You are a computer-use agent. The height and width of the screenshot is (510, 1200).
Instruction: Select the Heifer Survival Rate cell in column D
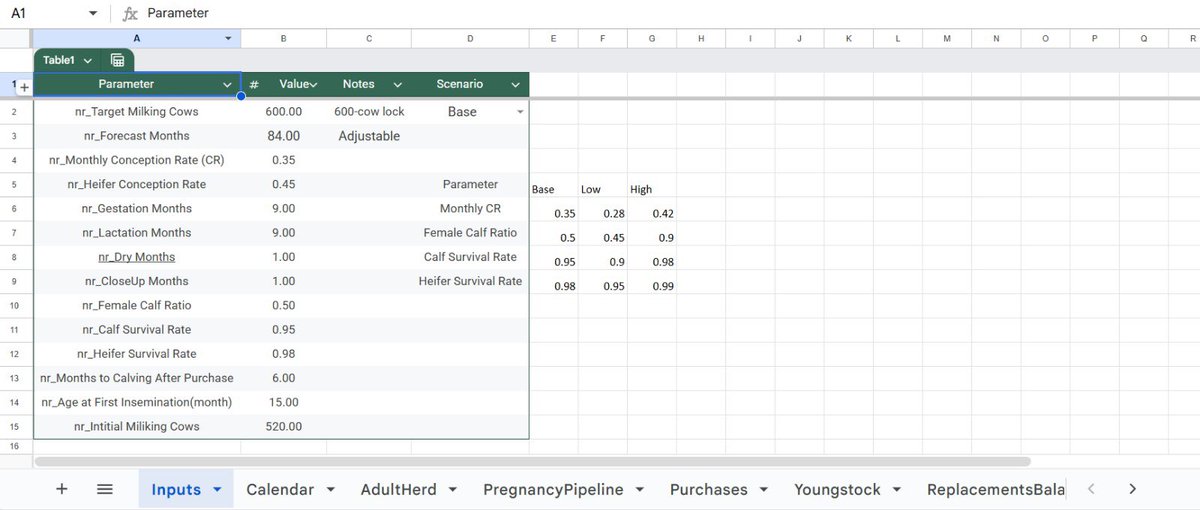(x=470, y=281)
